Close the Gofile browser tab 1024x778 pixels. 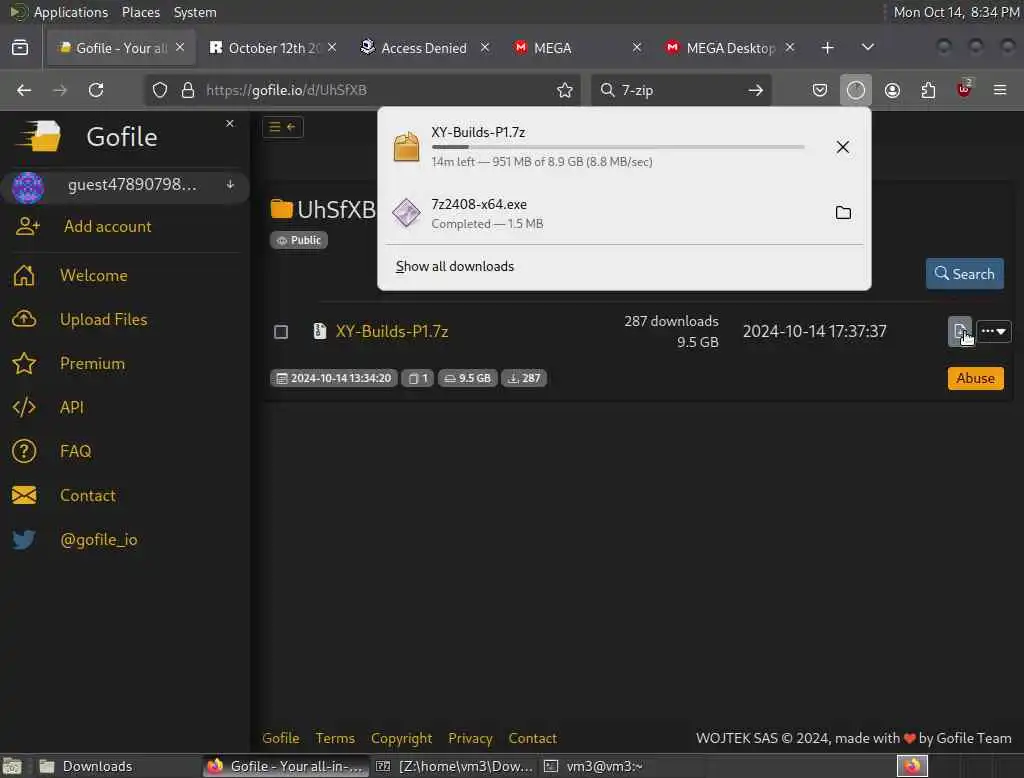tap(180, 47)
